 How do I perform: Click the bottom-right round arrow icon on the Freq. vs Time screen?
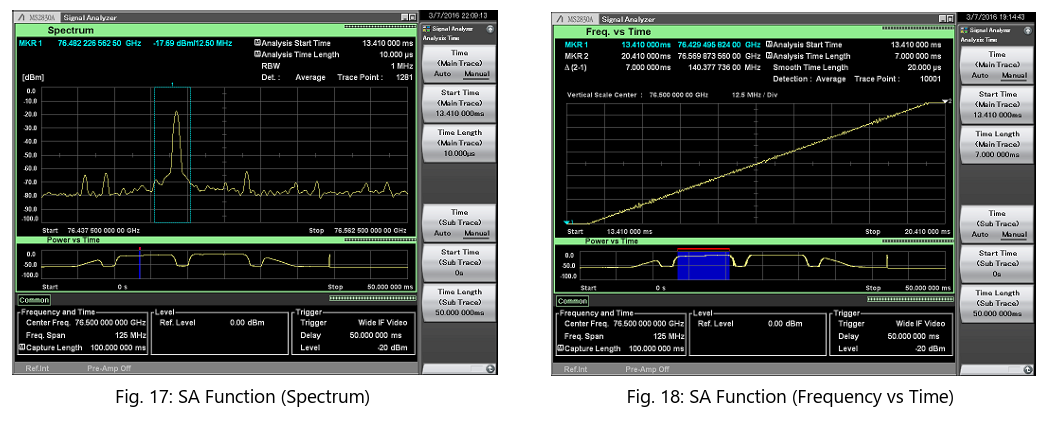pos(1026,369)
